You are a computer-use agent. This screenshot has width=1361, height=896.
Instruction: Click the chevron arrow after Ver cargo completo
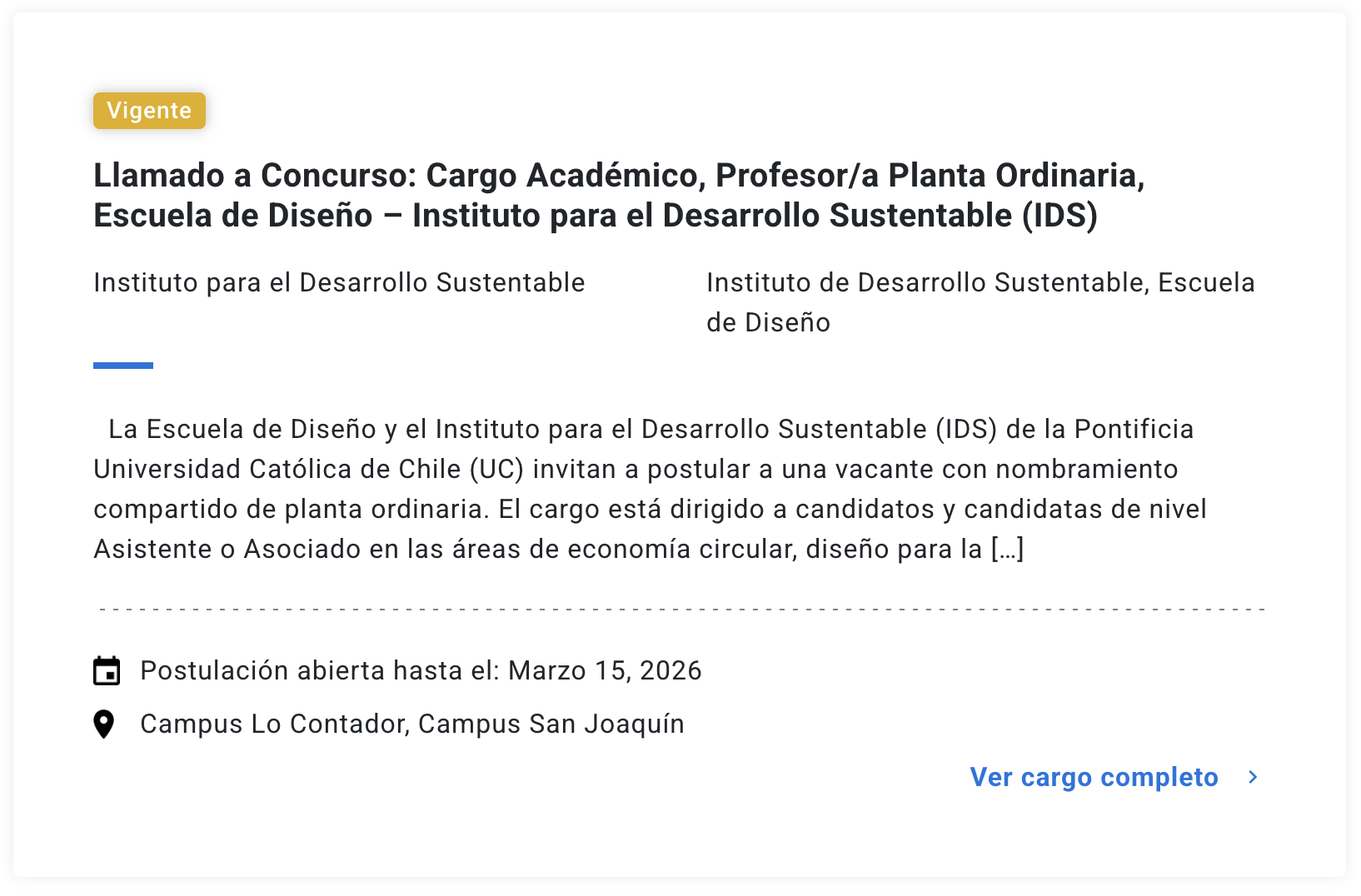coord(1253,777)
